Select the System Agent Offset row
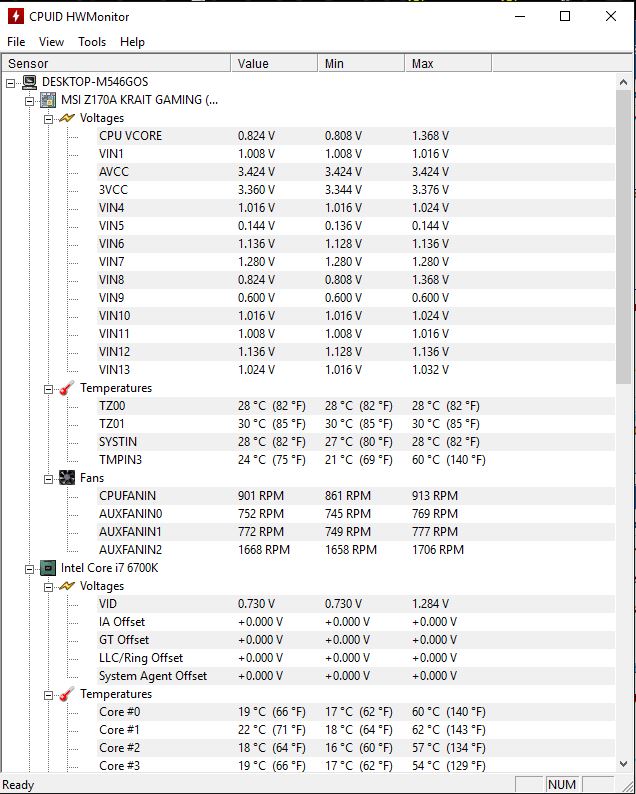 (356, 676)
